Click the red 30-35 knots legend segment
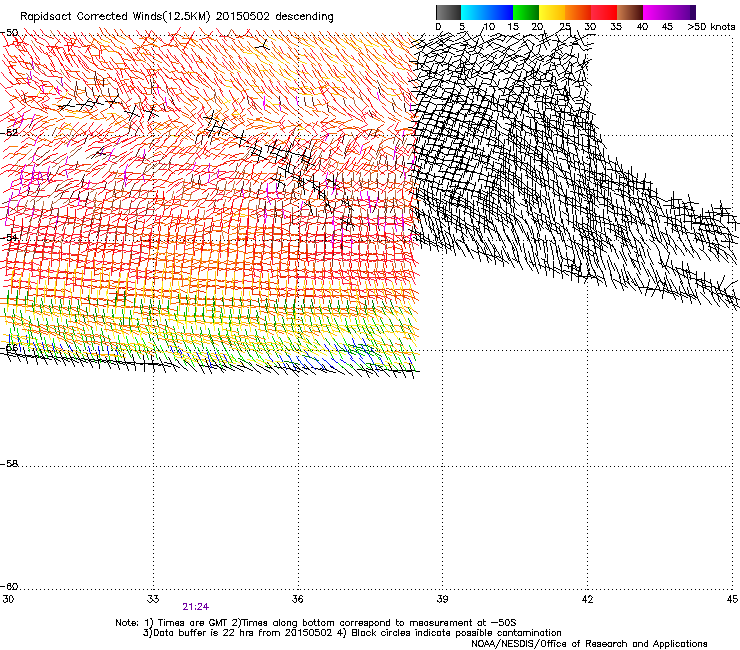740x650 pixels. (604, 12)
